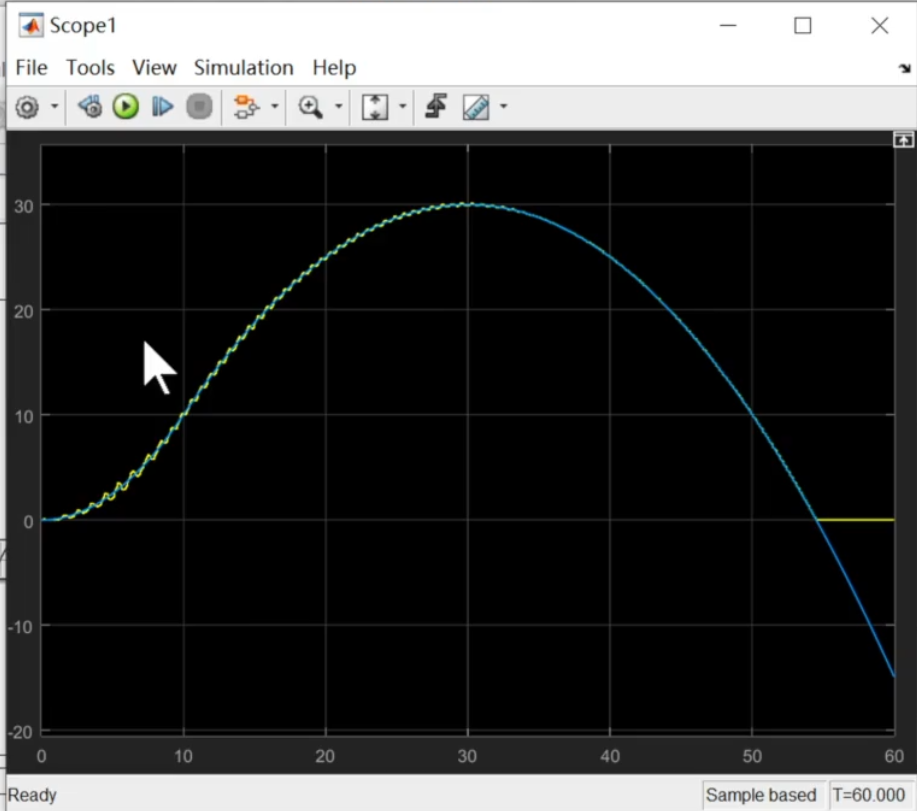Image resolution: width=917 pixels, height=811 pixels.
Task: Open the Help menu
Action: click(x=334, y=68)
